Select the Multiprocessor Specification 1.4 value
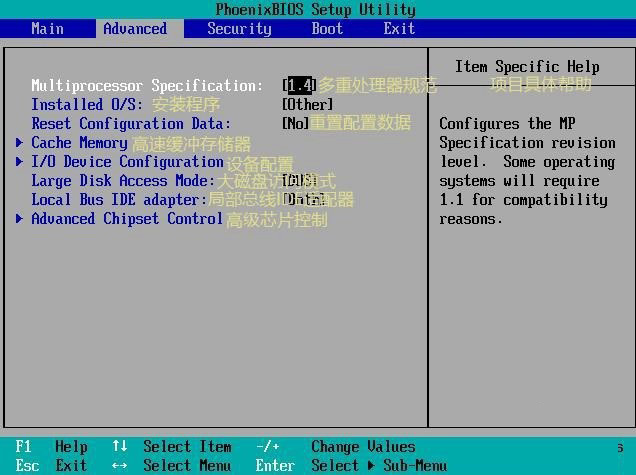Screen dimensions: 636x475 coord(299,86)
